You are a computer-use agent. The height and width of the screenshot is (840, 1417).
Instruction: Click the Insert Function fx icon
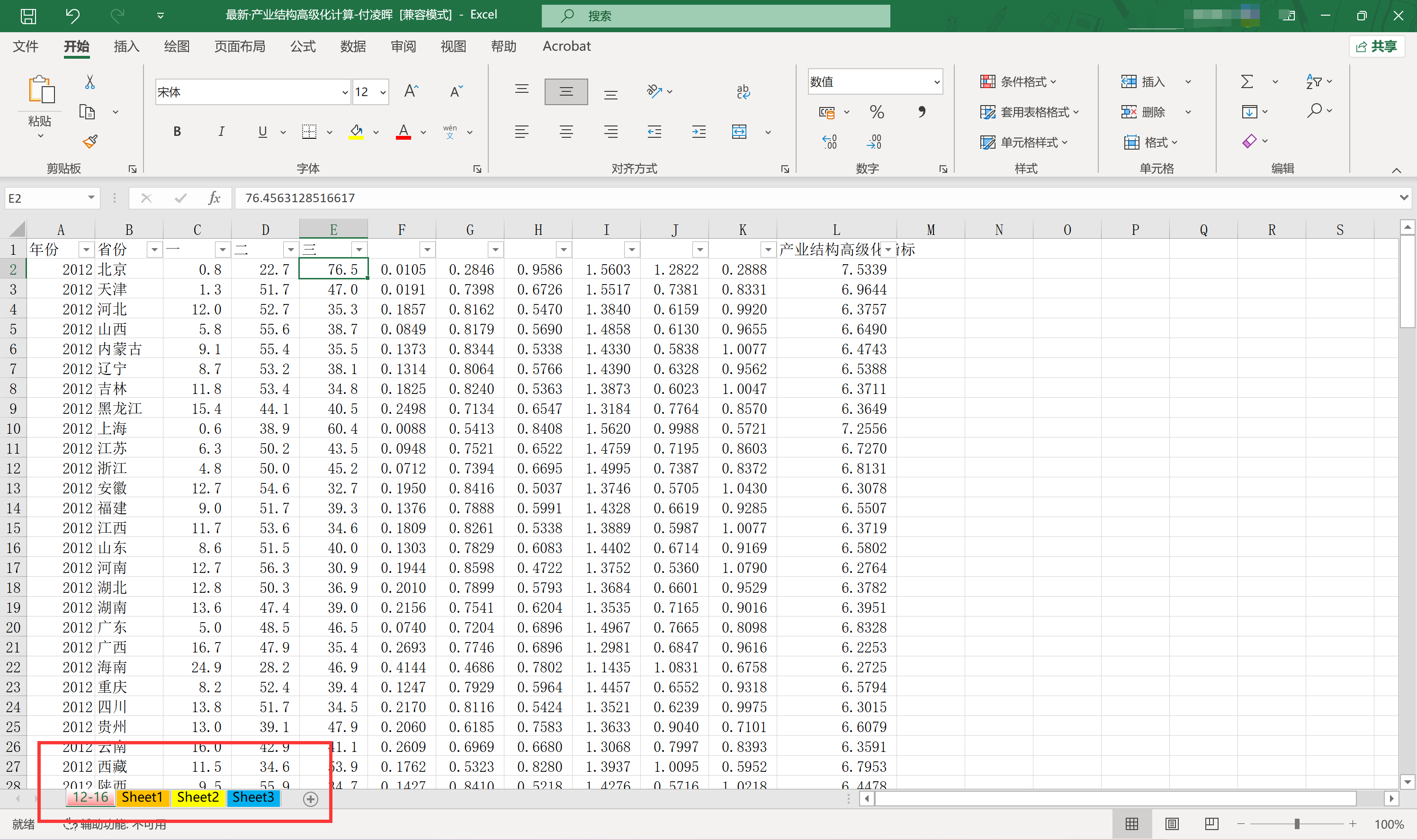coord(214,198)
